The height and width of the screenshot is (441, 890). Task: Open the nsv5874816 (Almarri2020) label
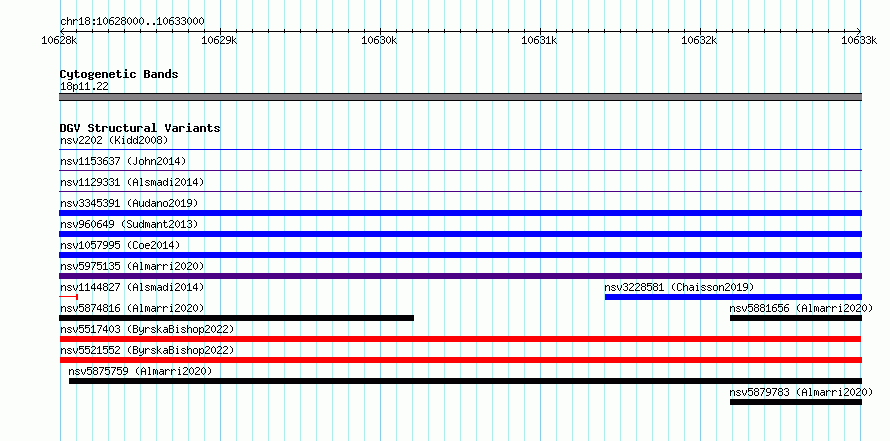click(132, 308)
